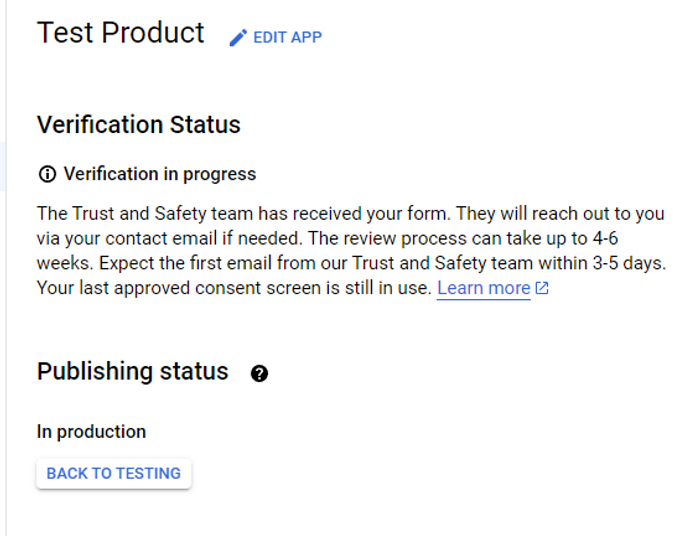Open the Publishing status help question mark
The width and height of the screenshot is (700, 536).
[259, 374]
